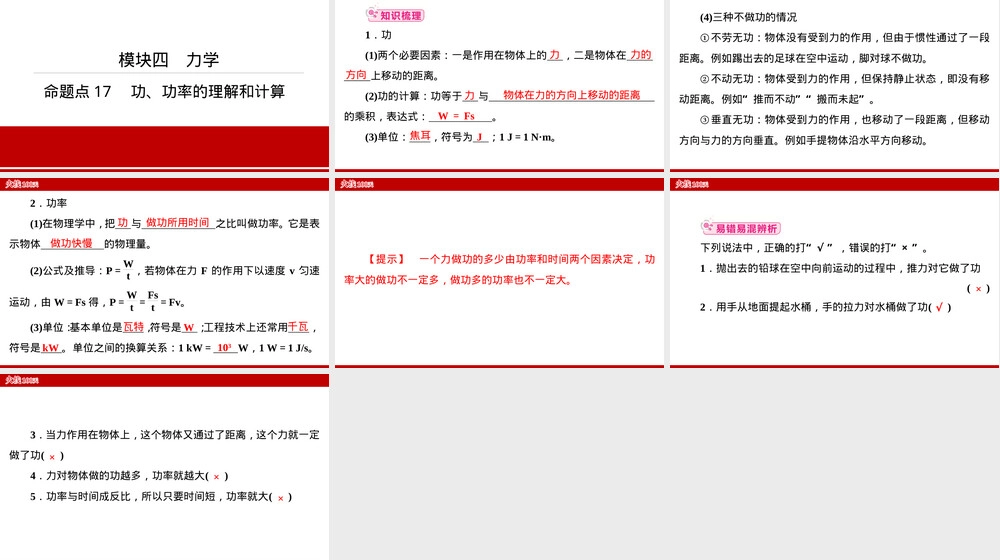Open the slide containing 1．功 knowledge summary
This screenshot has height=560, width=1000.
point(499,85)
